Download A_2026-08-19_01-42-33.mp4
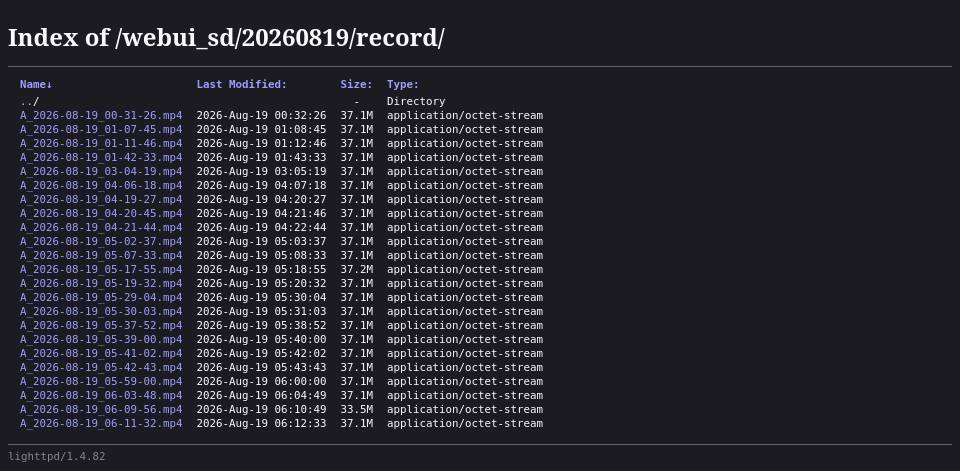 click(101, 157)
